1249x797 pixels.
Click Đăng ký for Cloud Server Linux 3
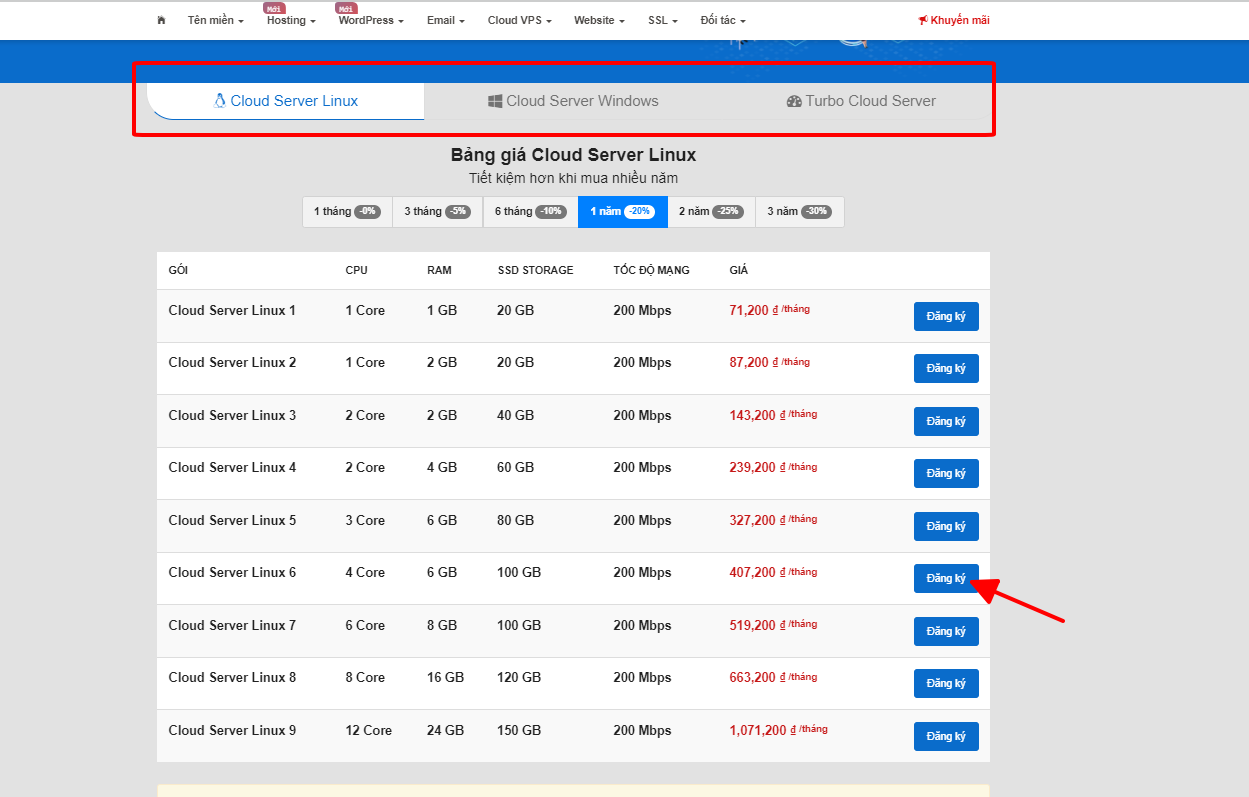coord(946,421)
